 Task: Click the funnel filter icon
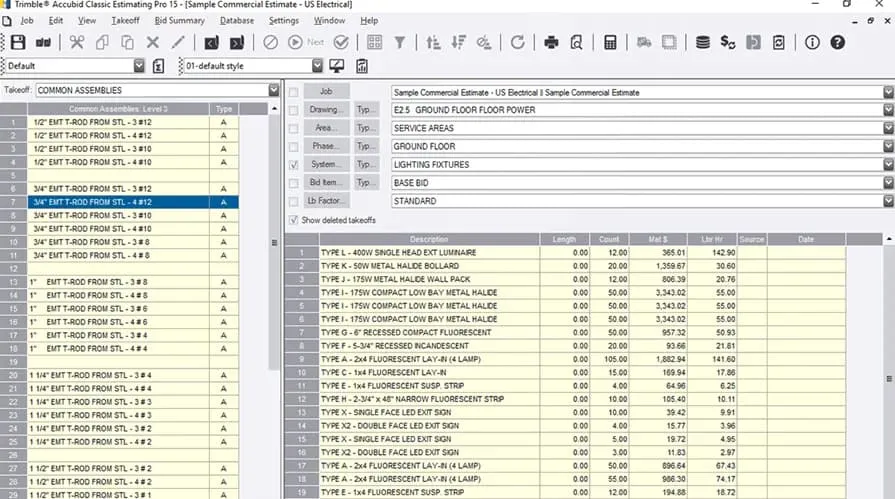pyautogui.click(x=400, y=42)
